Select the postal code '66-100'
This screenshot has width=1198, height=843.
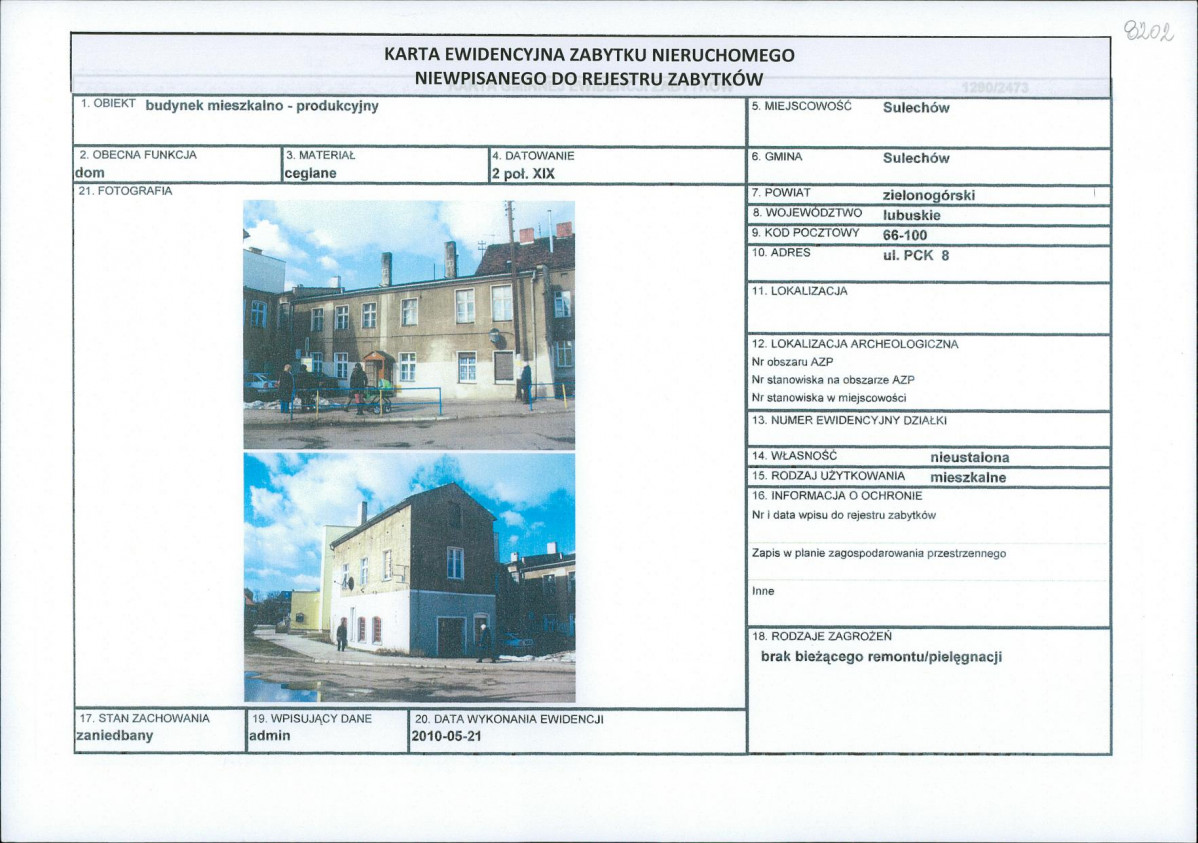click(905, 236)
